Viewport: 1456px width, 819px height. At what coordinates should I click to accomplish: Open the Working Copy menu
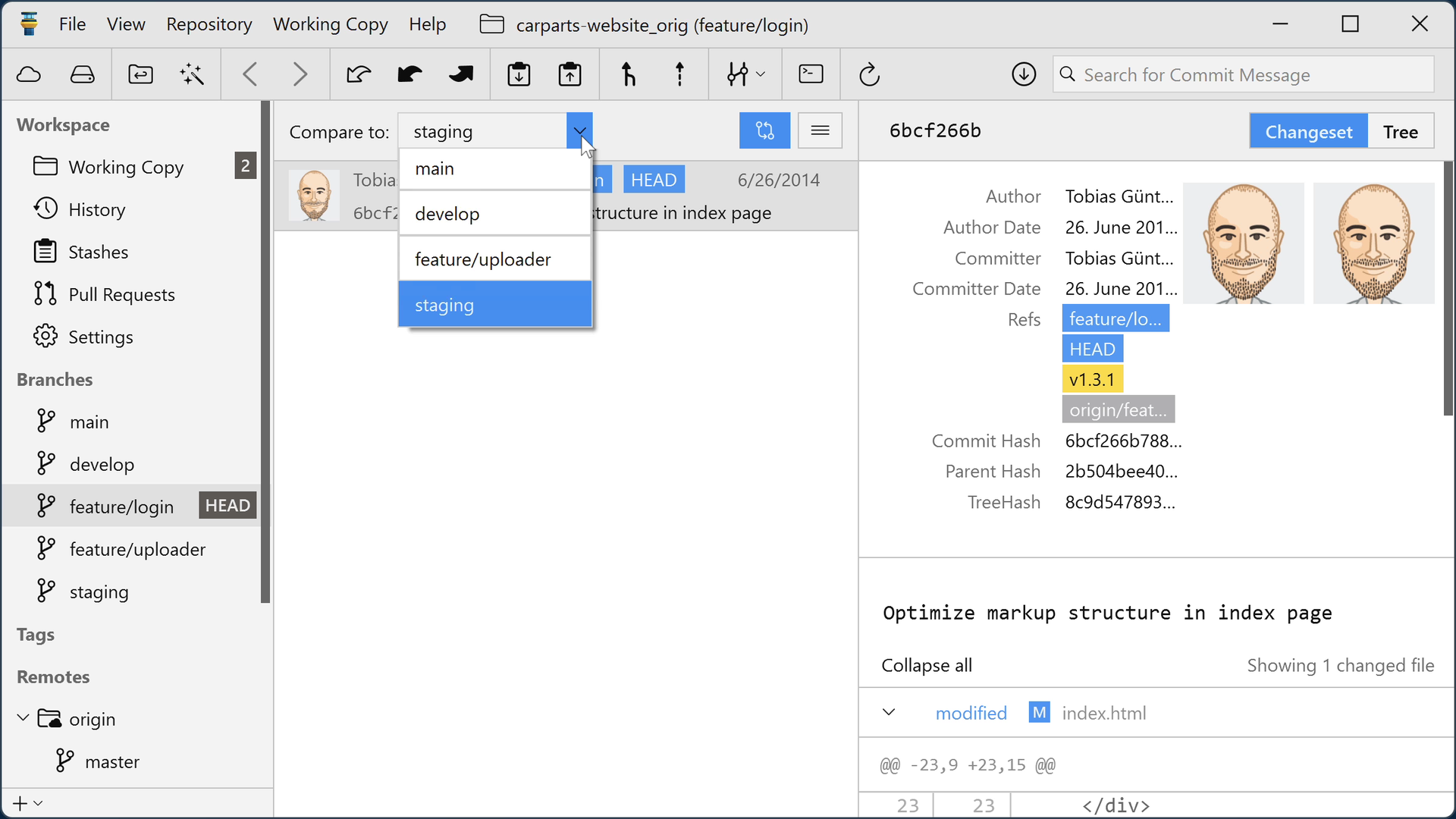click(330, 24)
